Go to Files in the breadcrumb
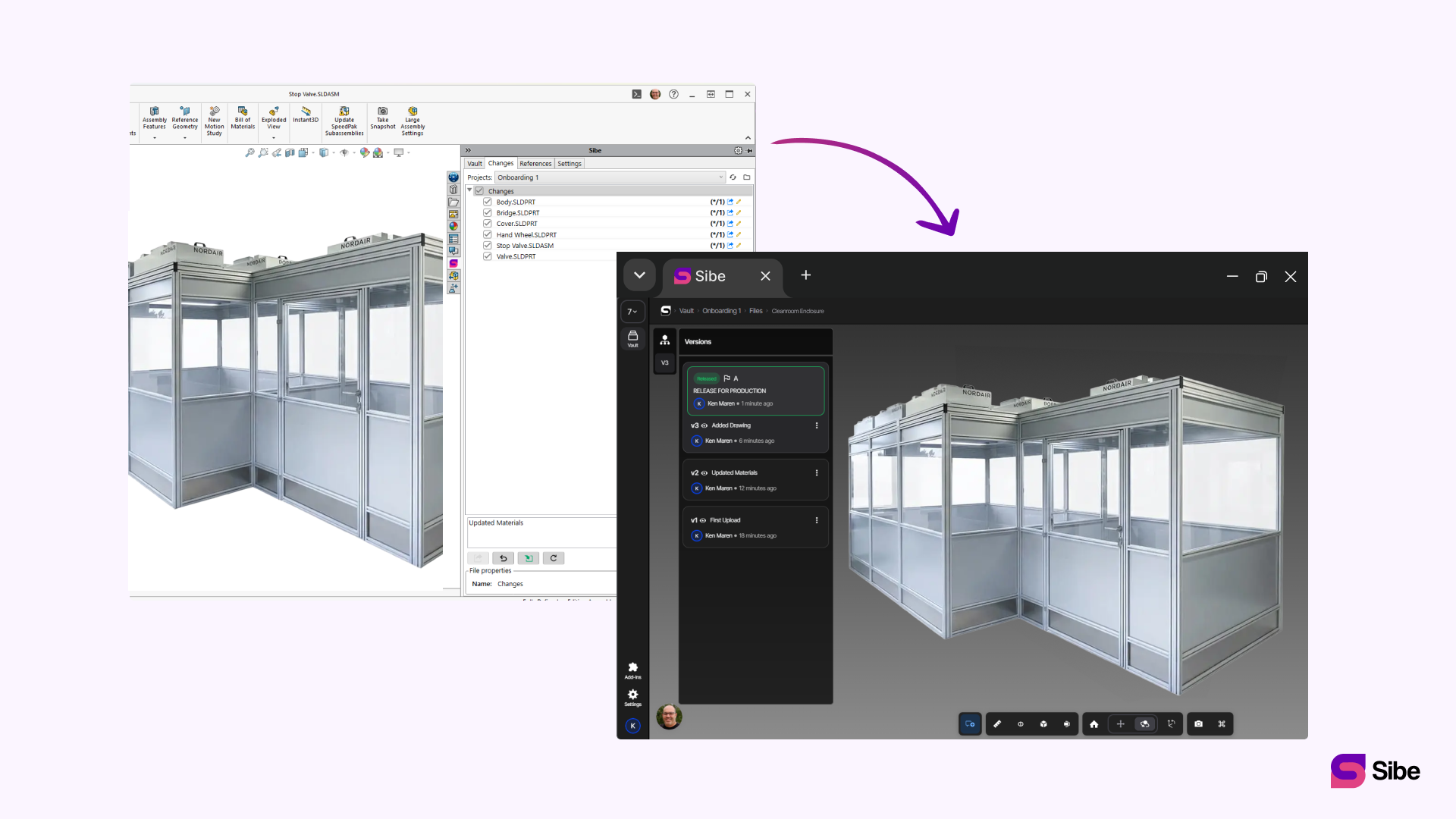Image resolution: width=1456 pixels, height=819 pixels. (756, 311)
